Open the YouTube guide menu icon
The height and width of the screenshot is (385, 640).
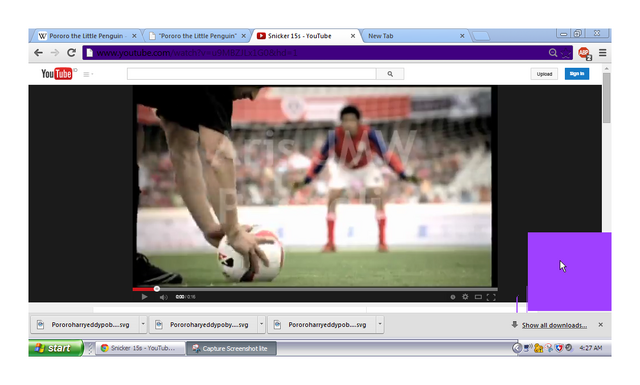click(x=87, y=74)
